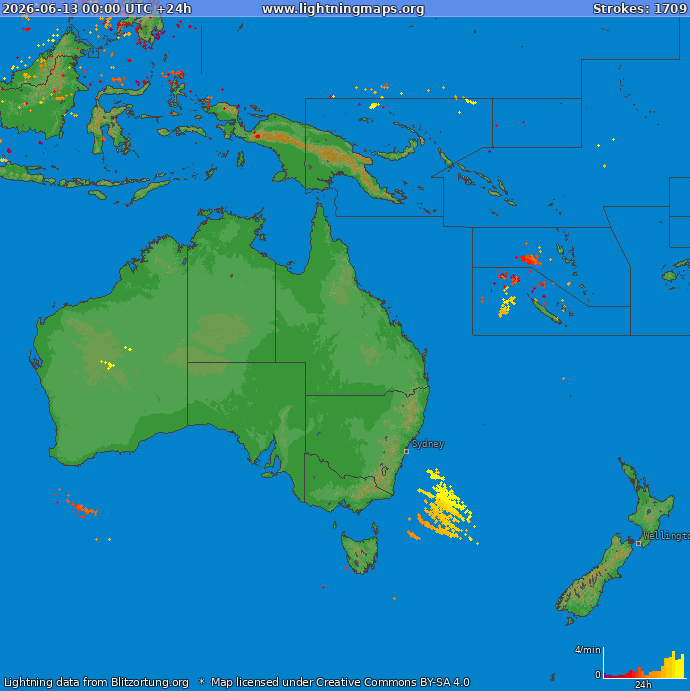Click the Strokes: 1709 counter

(640, 9)
